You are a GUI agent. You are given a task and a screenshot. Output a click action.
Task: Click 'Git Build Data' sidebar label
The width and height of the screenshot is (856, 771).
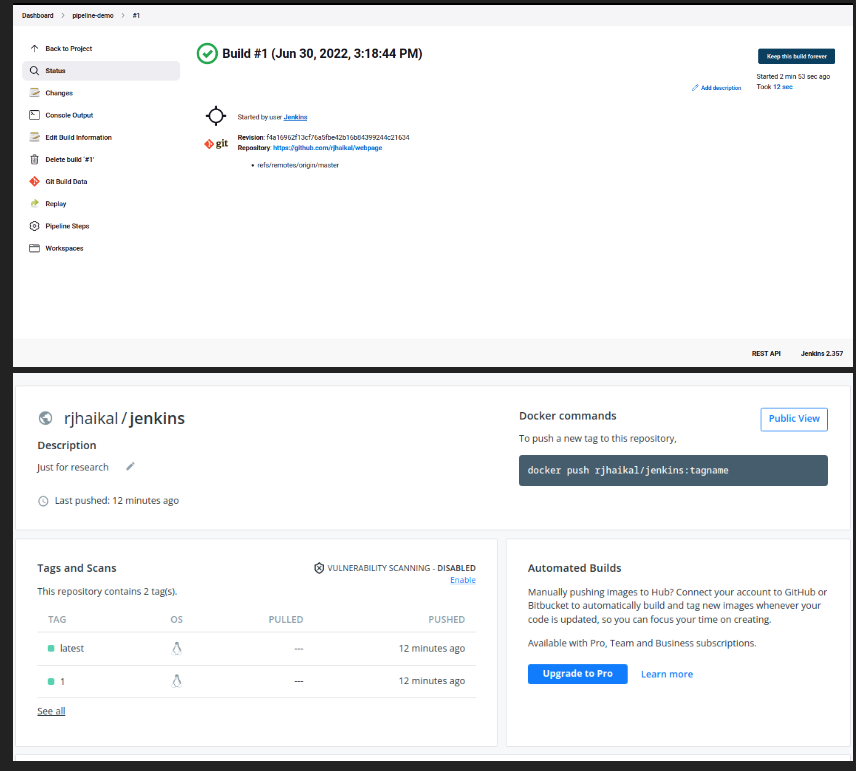click(x=66, y=182)
